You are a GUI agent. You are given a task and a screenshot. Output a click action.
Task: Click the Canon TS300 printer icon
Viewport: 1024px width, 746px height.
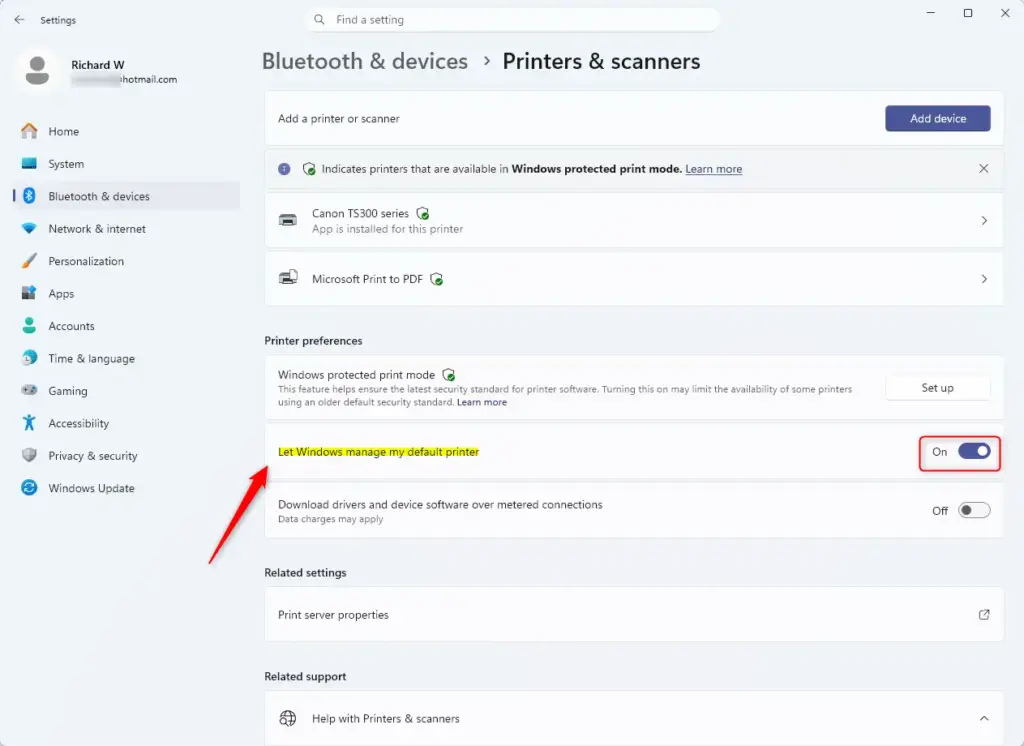[288, 220]
